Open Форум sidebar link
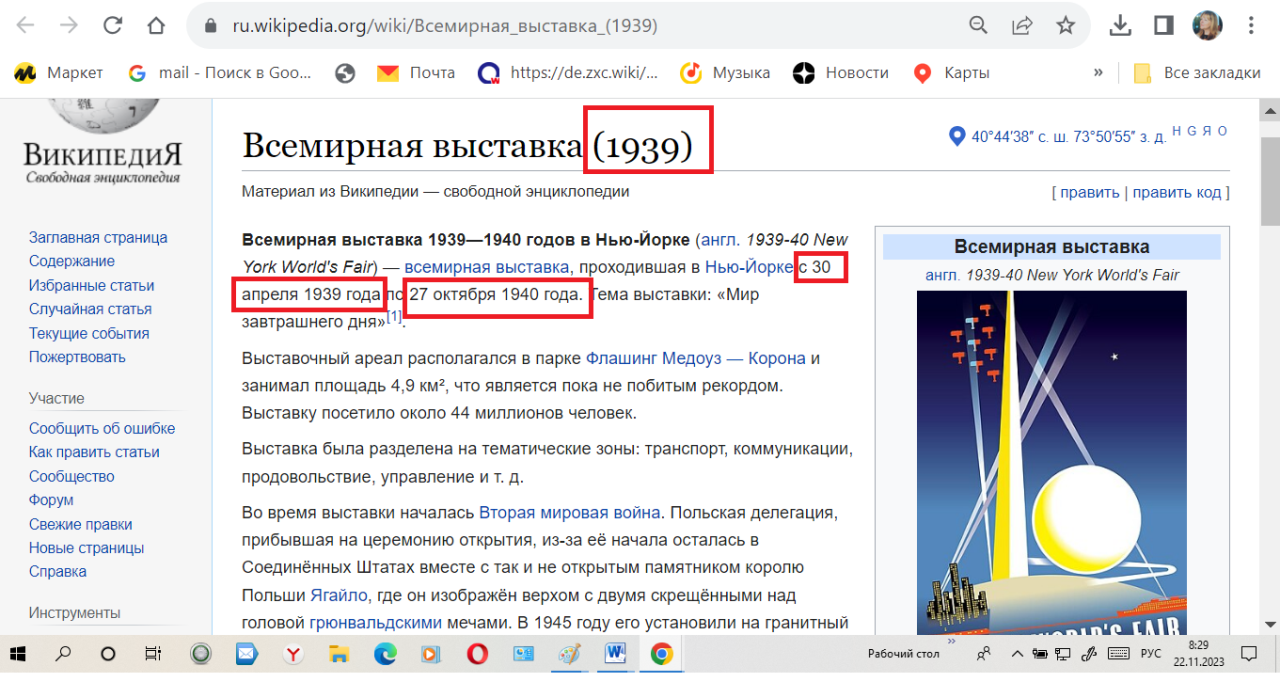This screenshot has width=1280, height=682. (x=51, y=500)
